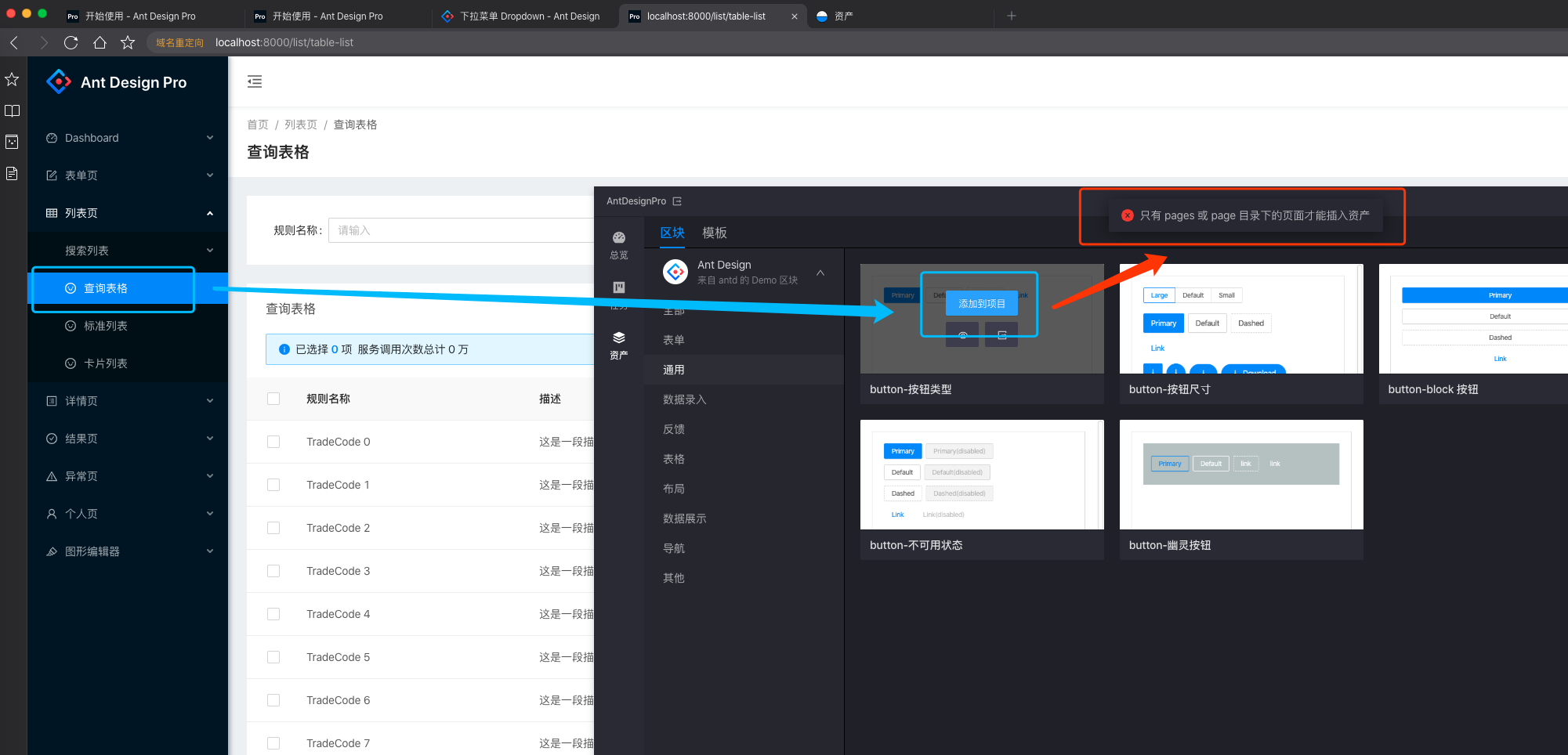This screenshot has height=755, width=1568.
Task: Check the TradeCode 6 row checkbox
Action: click(x=273, y=700)
